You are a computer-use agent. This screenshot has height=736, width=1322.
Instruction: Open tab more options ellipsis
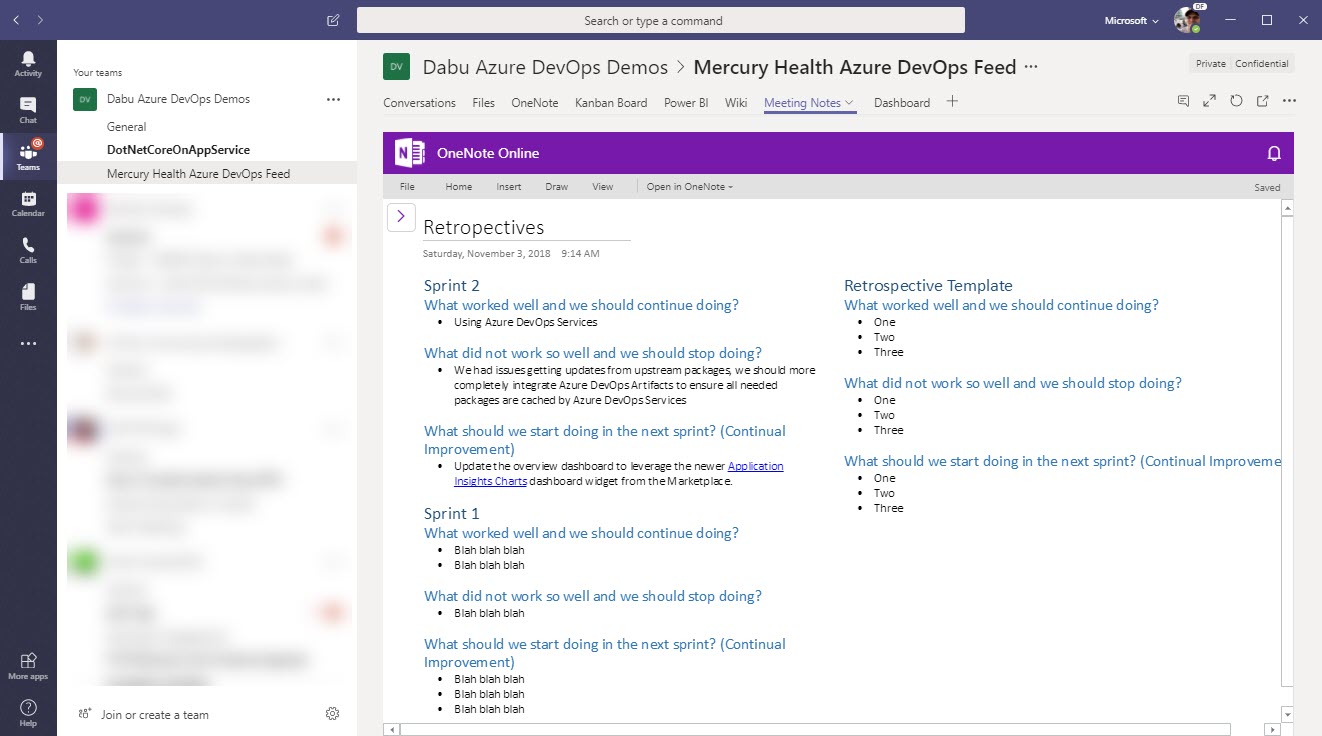(x=1289, y=101)
